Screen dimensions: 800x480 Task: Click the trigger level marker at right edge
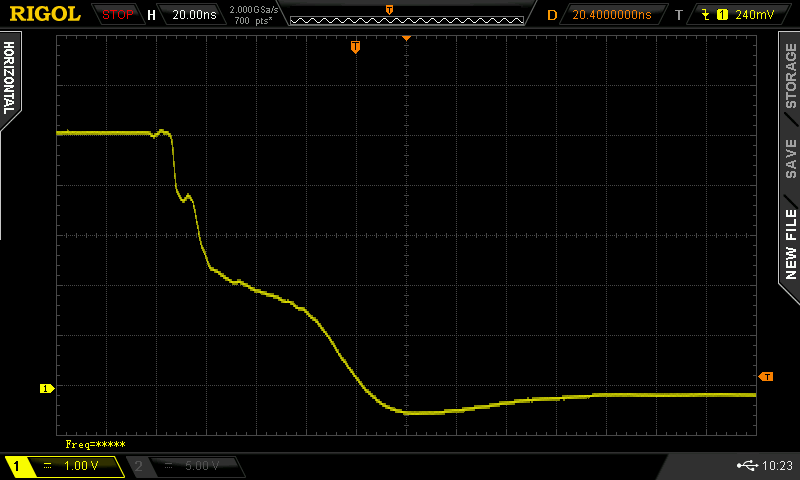point(766,376)
